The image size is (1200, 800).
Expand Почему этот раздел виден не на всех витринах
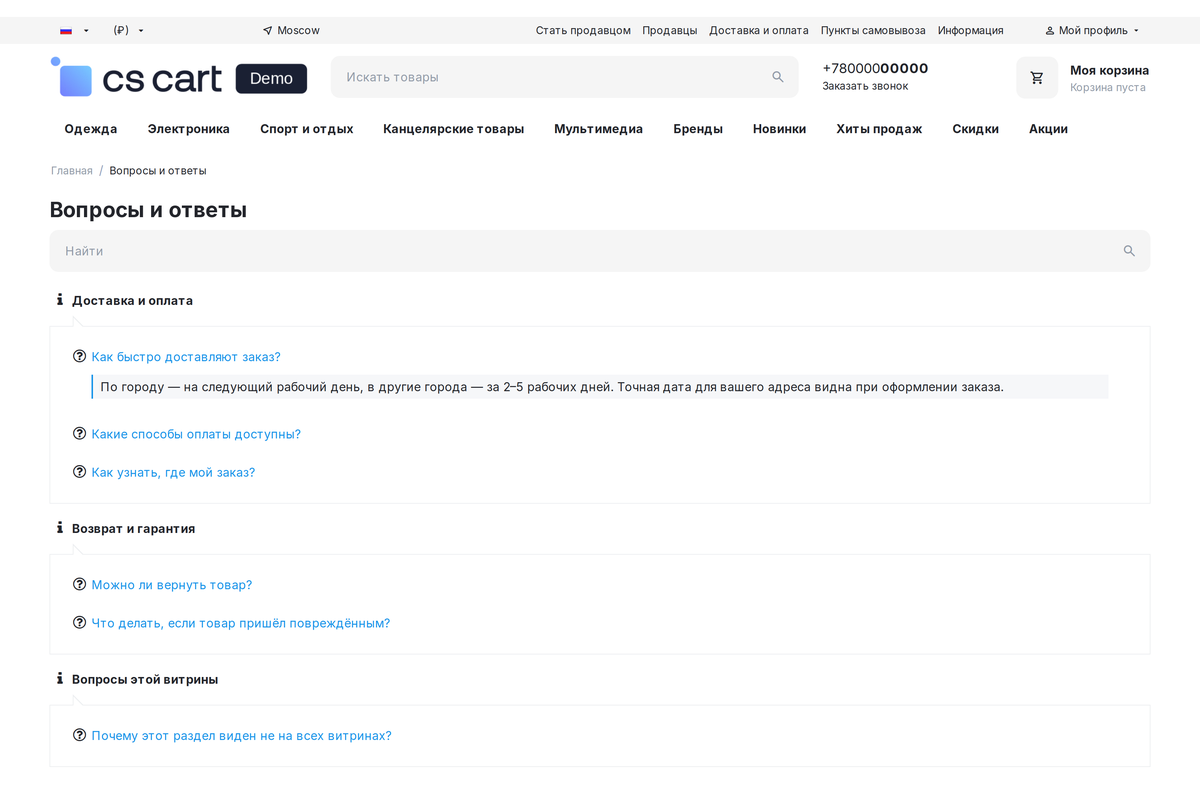click(242, 736)
